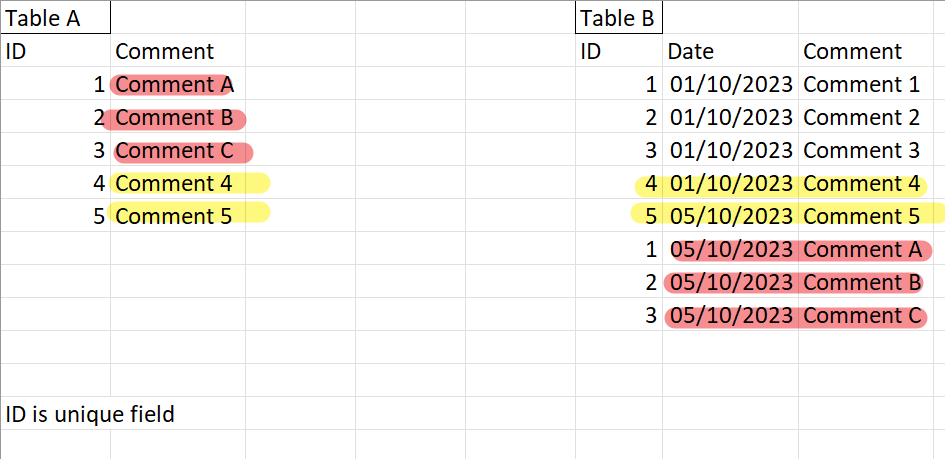Click the 05/10/2023 date beside Comment C
The width and height of the screenshot is (945, 459).
pos(730,315)
